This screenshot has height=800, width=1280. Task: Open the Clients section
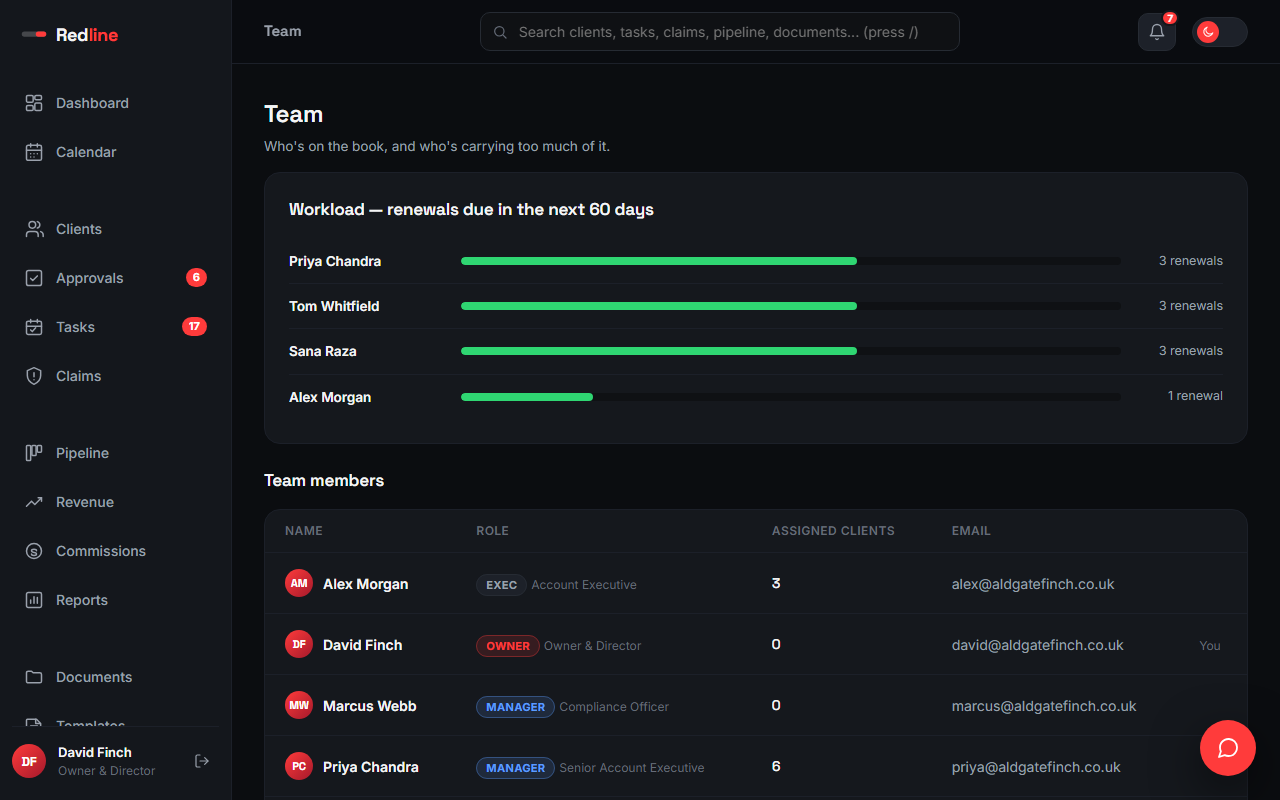[116, 229]
